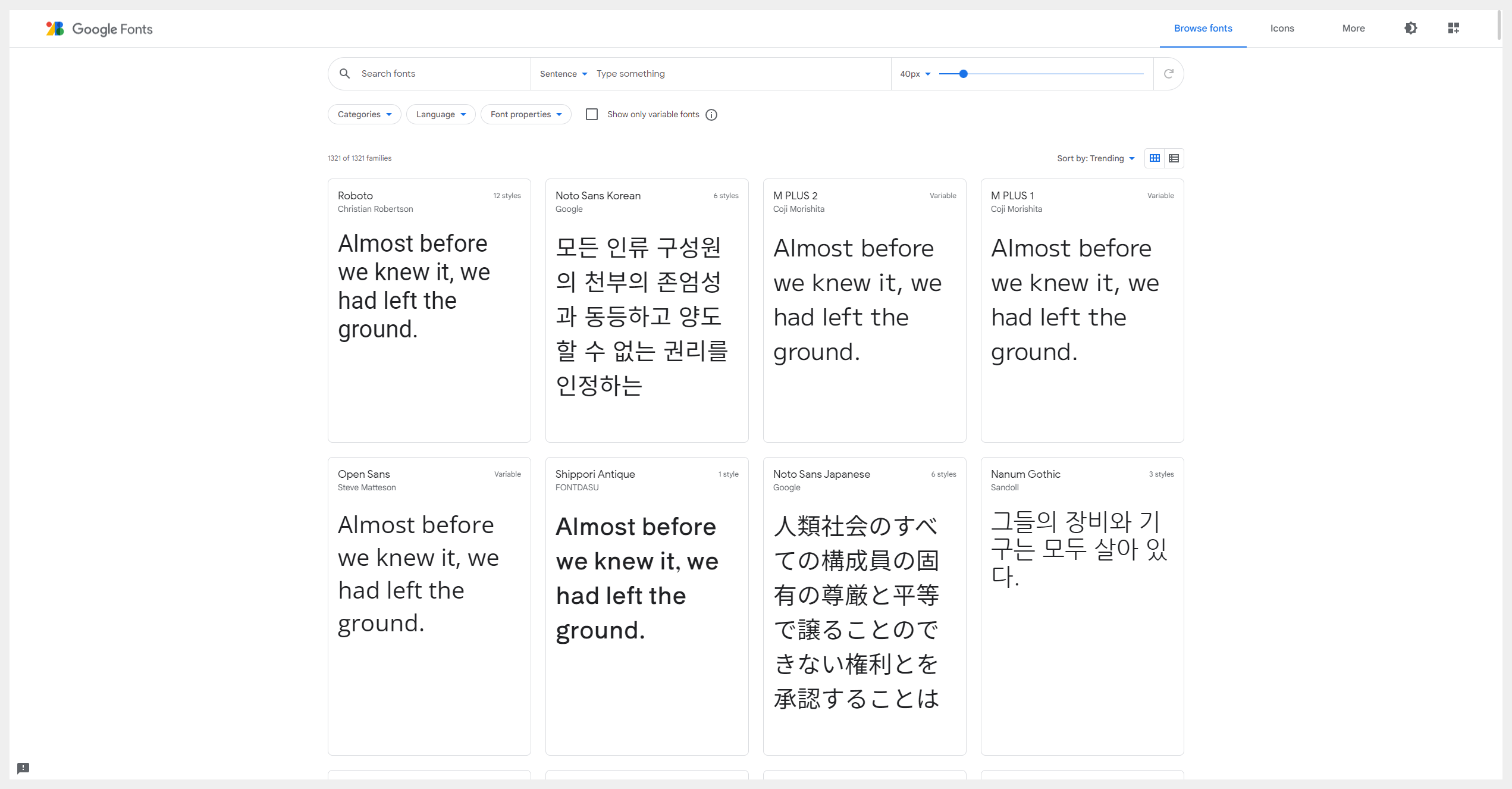Open the More menu
This screenshot has width=1512, height=789.
pos(1353,28)
